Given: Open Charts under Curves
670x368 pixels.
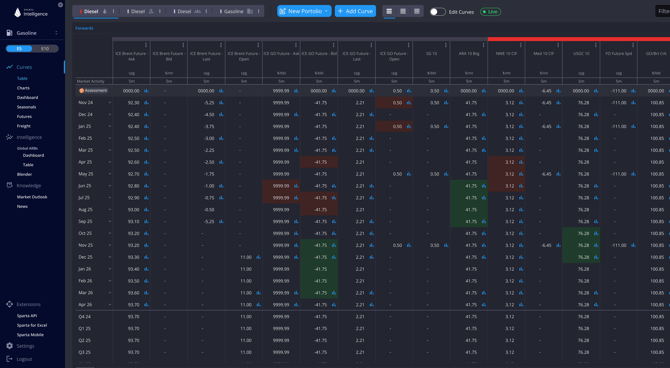Looking at the screenshot, I should (x=23, y=88).
